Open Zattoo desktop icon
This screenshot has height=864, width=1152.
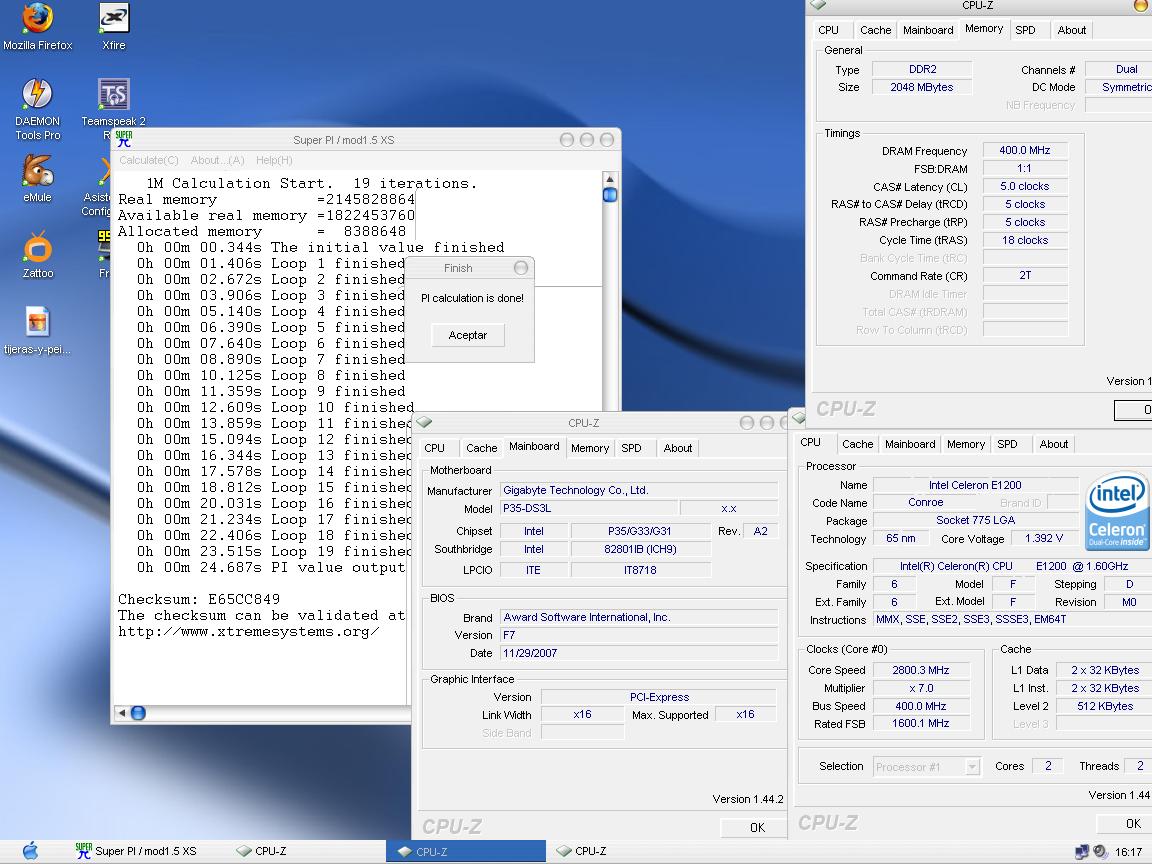tap(37, 255)
